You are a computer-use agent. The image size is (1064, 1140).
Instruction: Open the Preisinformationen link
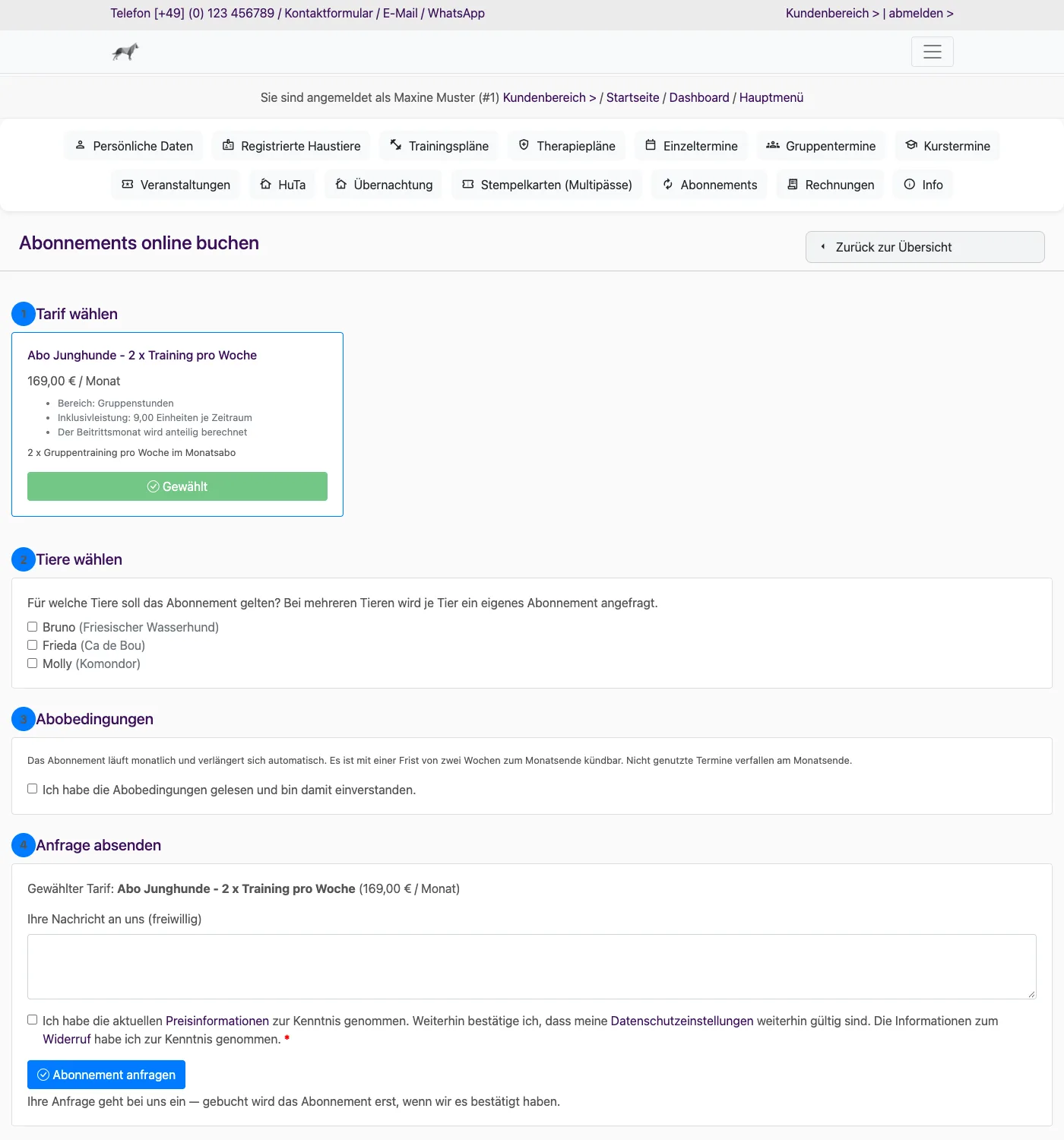217,1021
